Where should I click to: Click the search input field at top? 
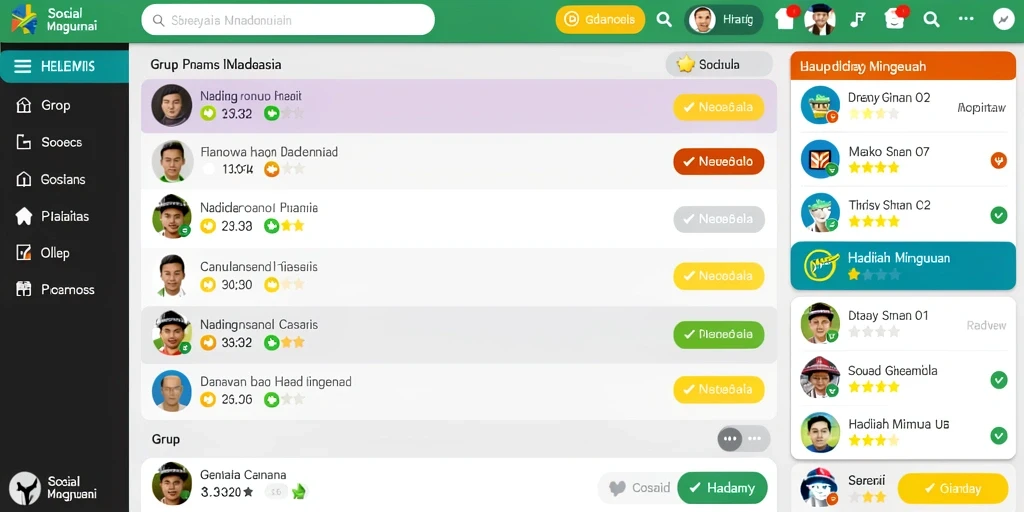tap(288, 20)
